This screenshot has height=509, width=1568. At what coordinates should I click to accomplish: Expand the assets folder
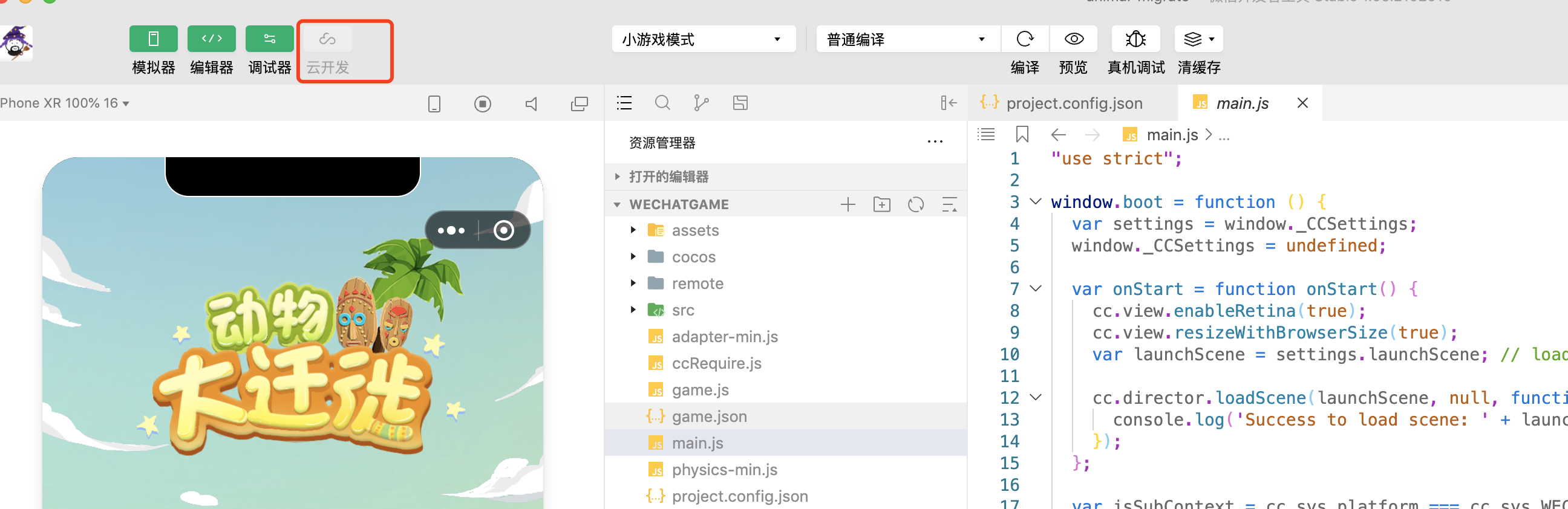coord(785,230)
